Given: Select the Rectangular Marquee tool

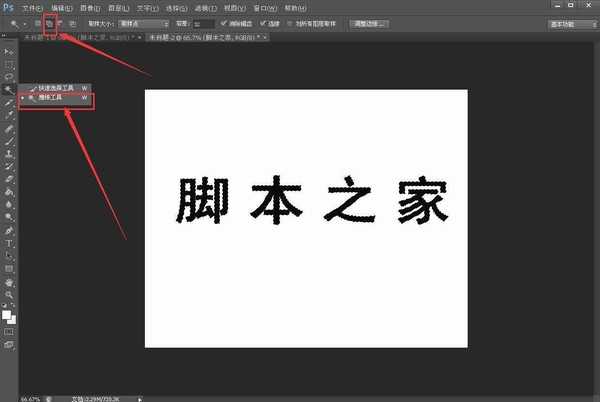Looking at the screenshot, I should [9, 63].
